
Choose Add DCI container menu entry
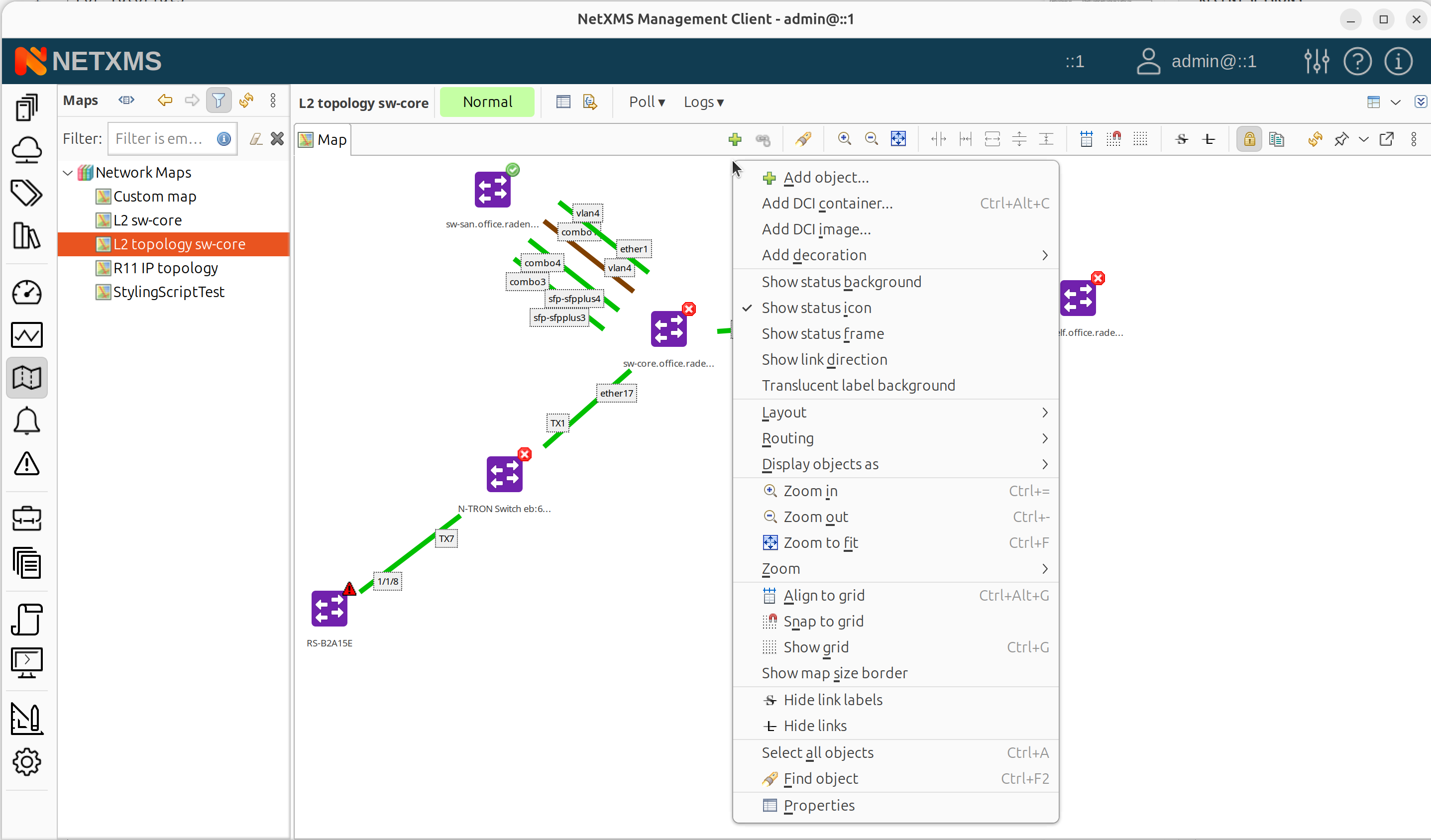[827, 203]
